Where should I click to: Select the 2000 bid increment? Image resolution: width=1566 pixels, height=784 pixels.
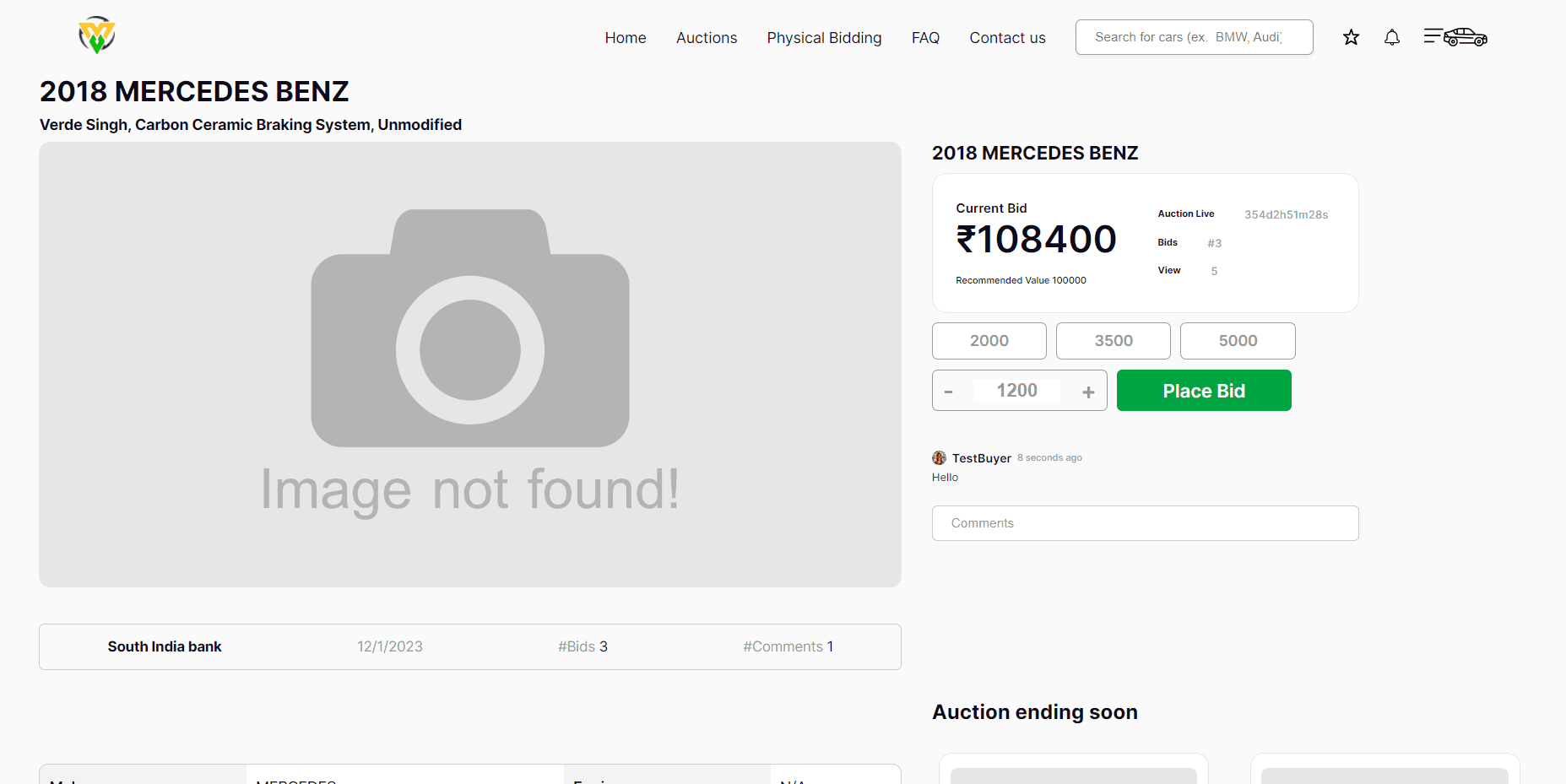tap(989, 341)
